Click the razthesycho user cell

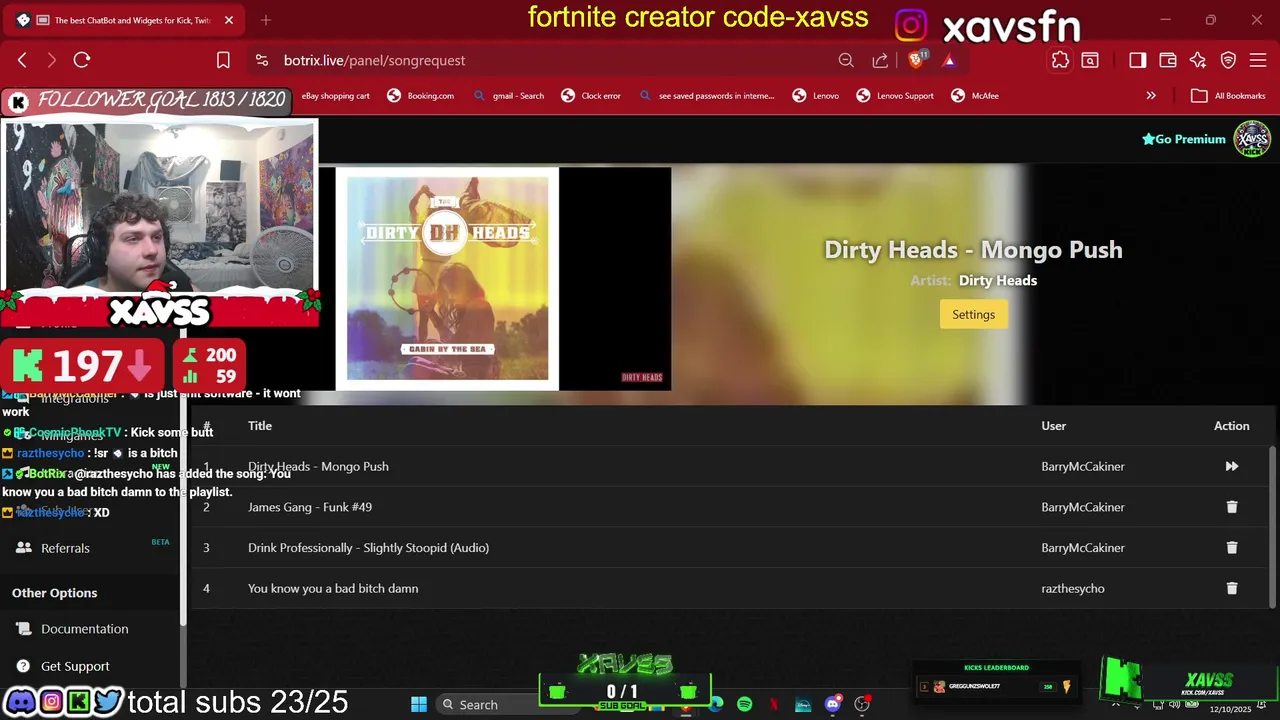(1073, 589)
